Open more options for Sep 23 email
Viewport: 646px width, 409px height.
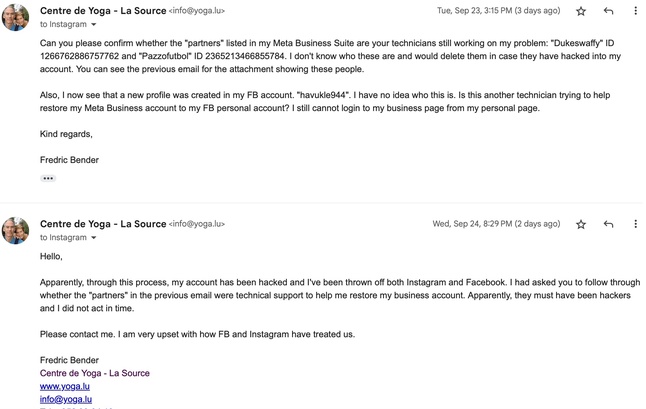(635, 11)
